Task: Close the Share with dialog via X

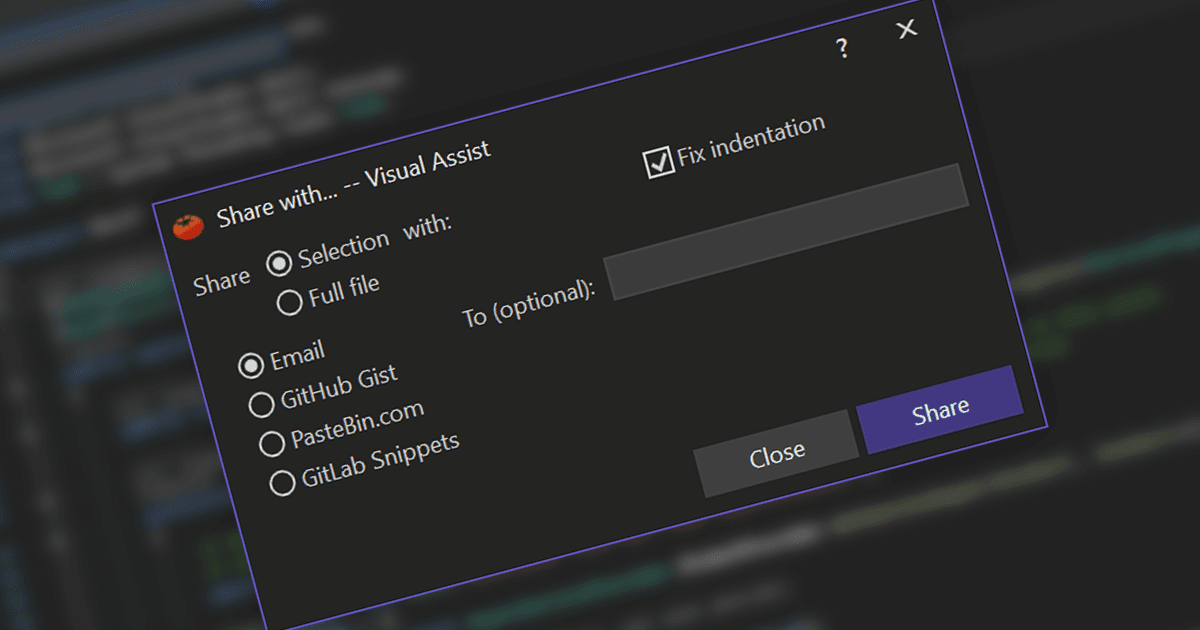Action: point(907,29)
